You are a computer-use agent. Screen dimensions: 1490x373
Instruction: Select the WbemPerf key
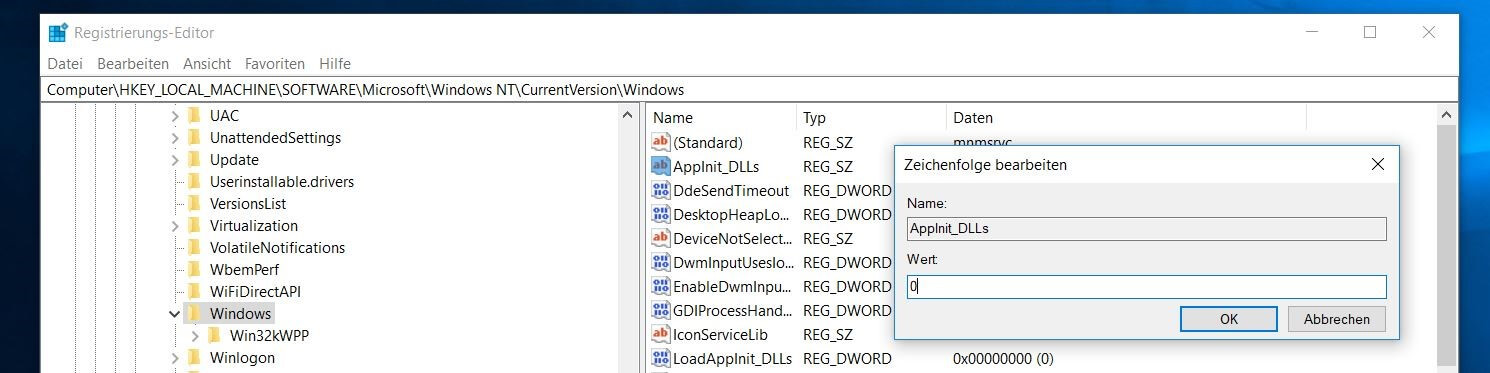pyautogui.click(x=244, y=270)
